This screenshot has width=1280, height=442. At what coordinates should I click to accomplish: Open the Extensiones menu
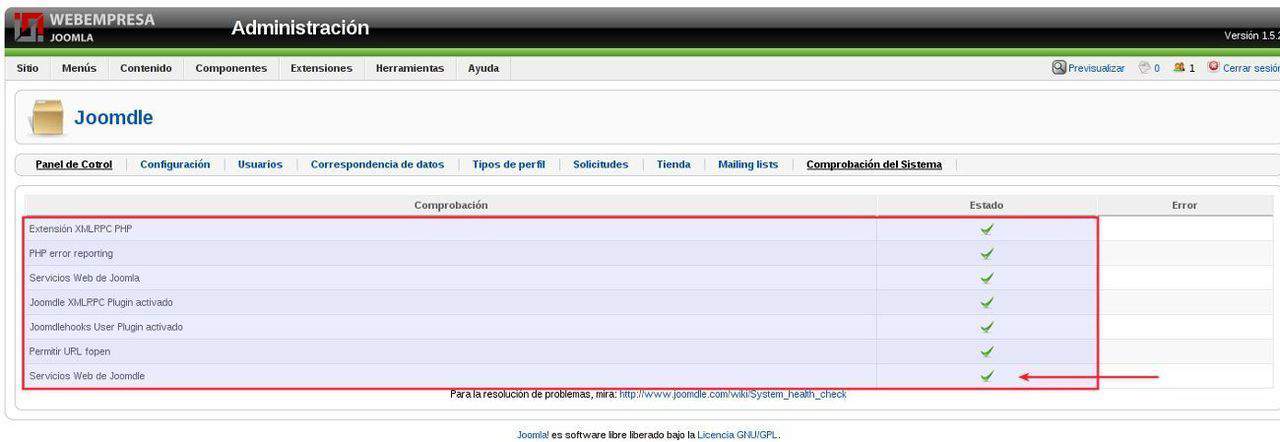(321, 68)
